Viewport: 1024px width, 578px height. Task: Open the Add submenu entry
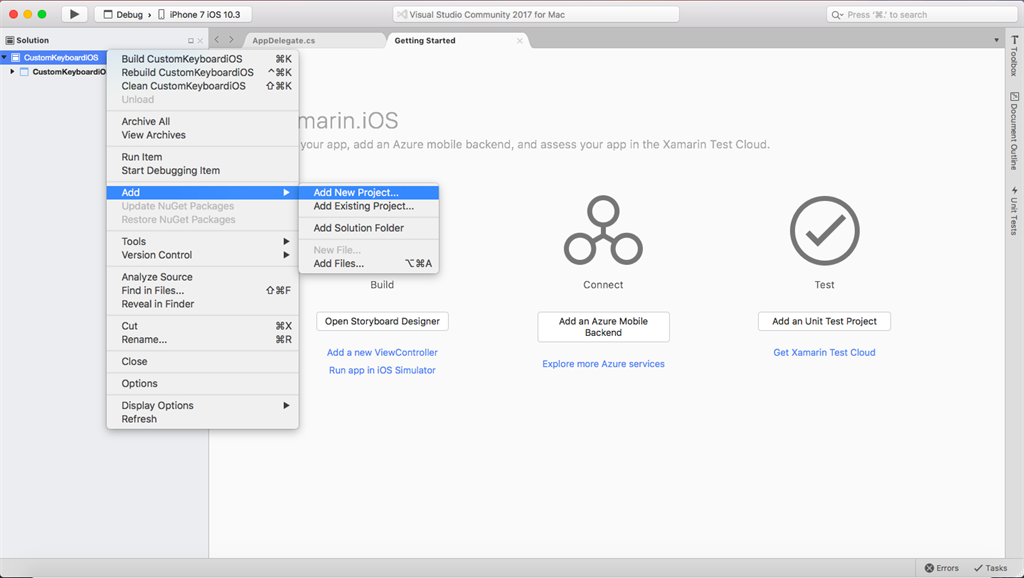(202, 192)
